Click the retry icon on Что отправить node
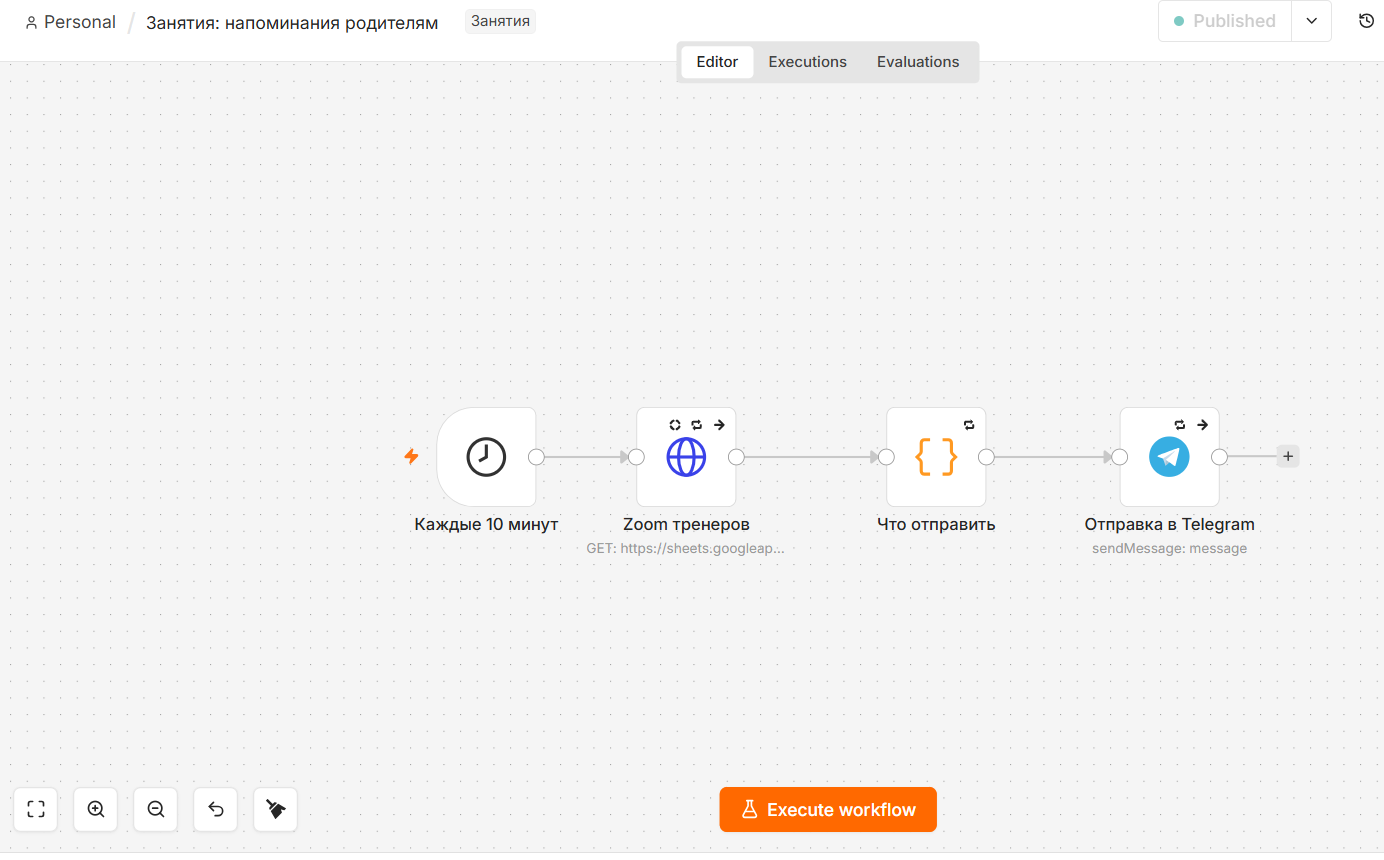The width and height of the screenshot is (1384, 860). 969,425
